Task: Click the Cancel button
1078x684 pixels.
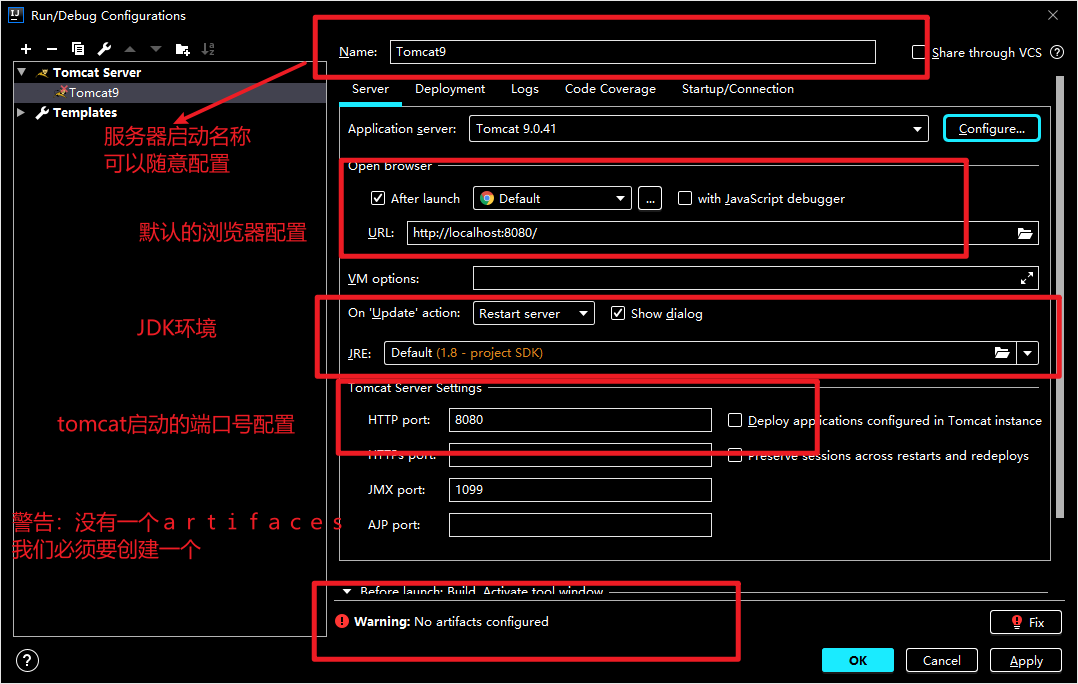Action: [941, 660]
